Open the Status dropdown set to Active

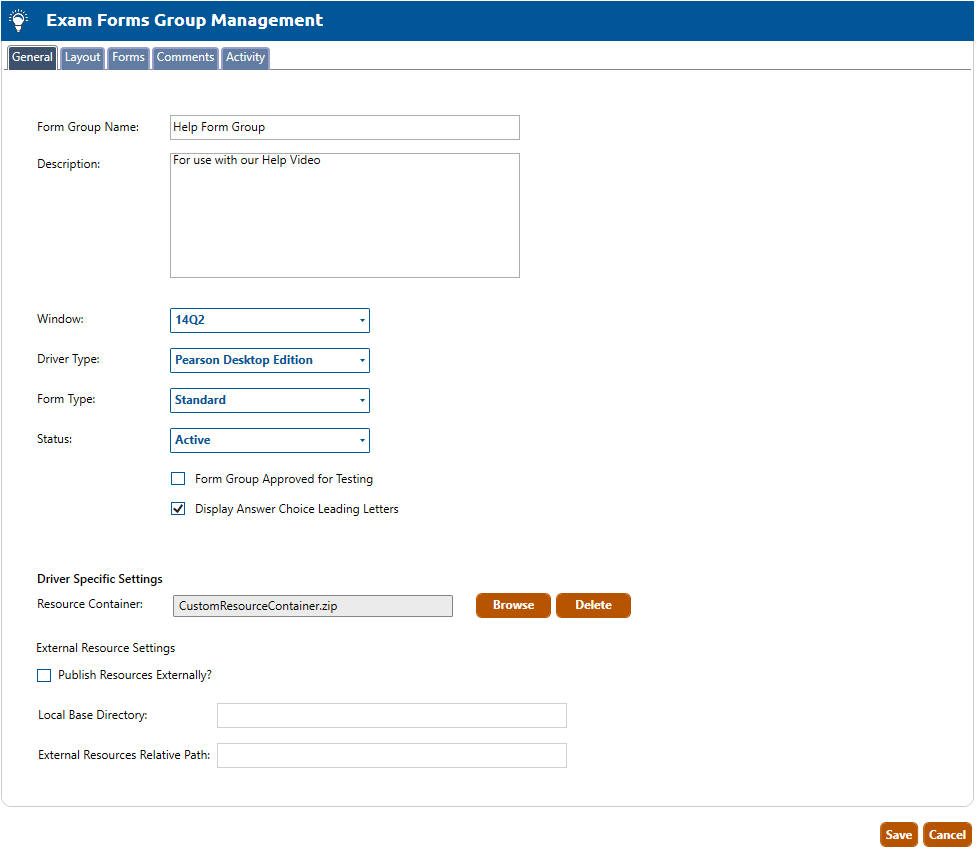[270, 440]
